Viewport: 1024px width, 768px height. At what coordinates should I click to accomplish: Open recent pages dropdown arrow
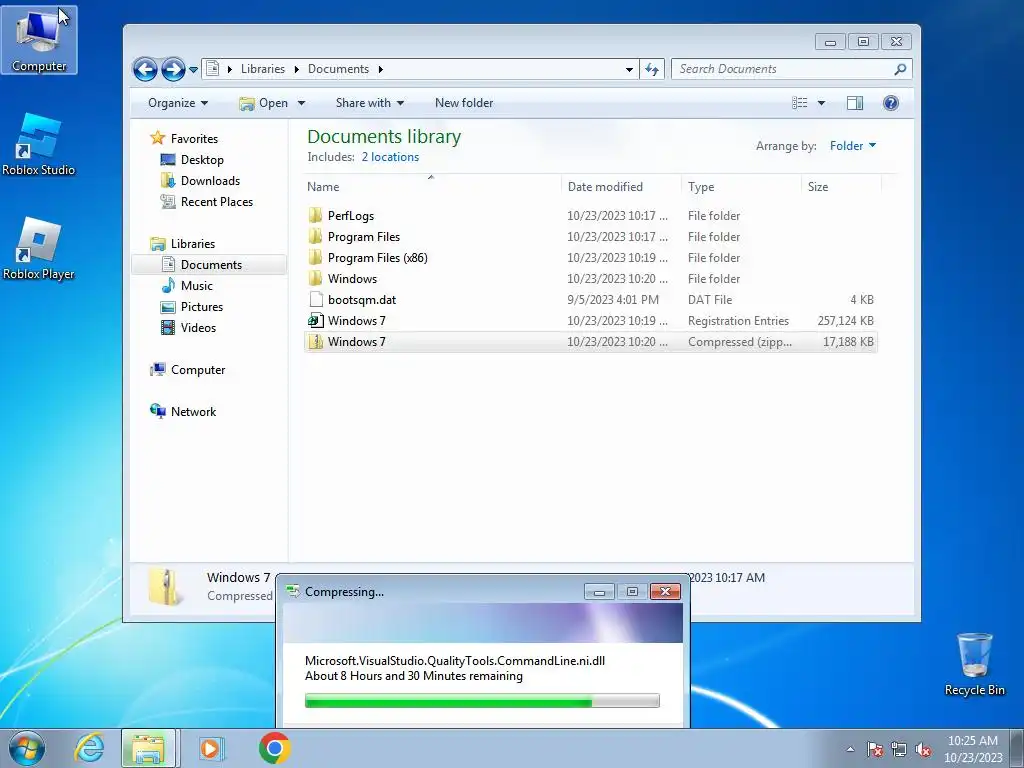(x=193, y=69)
